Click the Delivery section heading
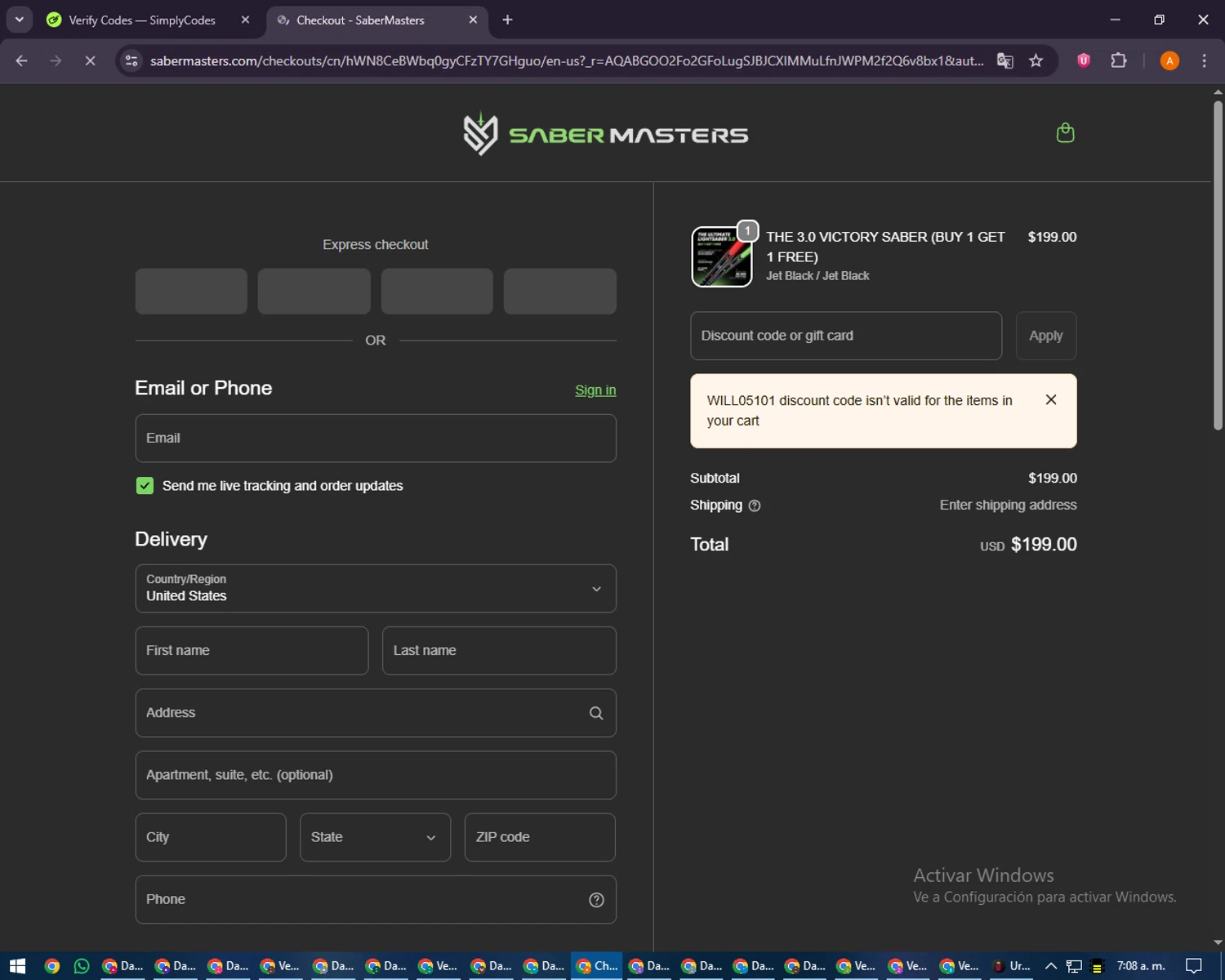Viewport: 1225px width, 980px height. [x=171, y=539]
